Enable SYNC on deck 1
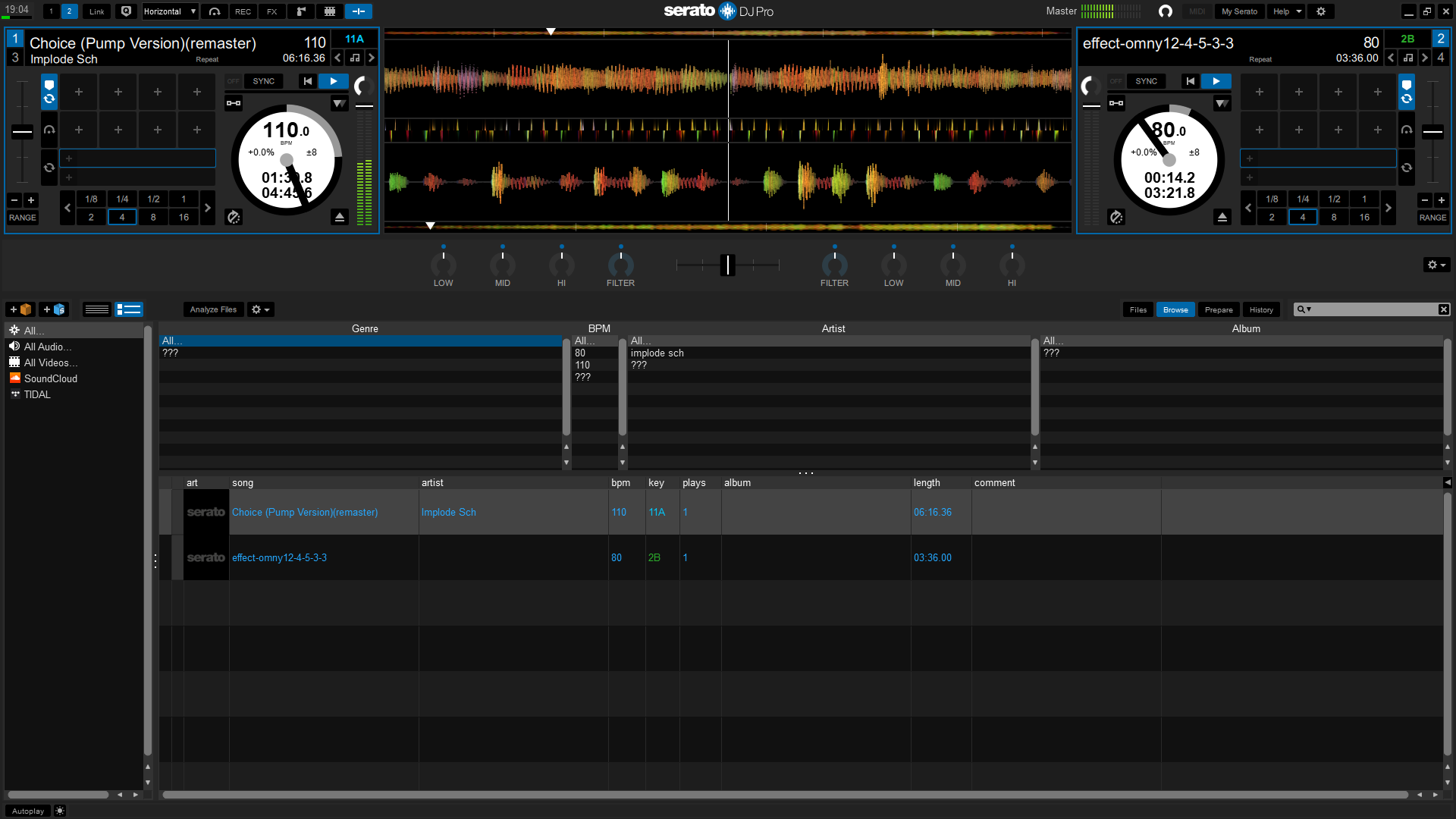This screenshot has height=819, width=1456. [263, 81]
